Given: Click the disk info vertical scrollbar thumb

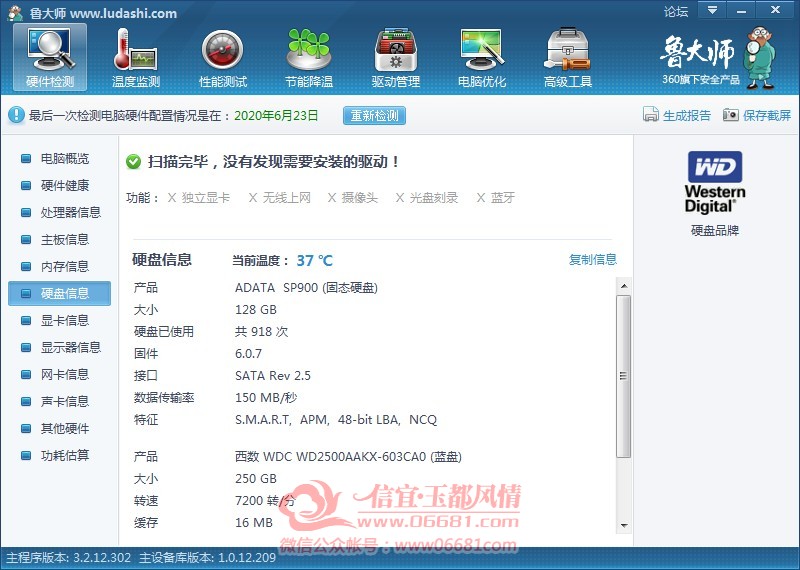Looking at the screenshot, I should click(x=623, y=376).
